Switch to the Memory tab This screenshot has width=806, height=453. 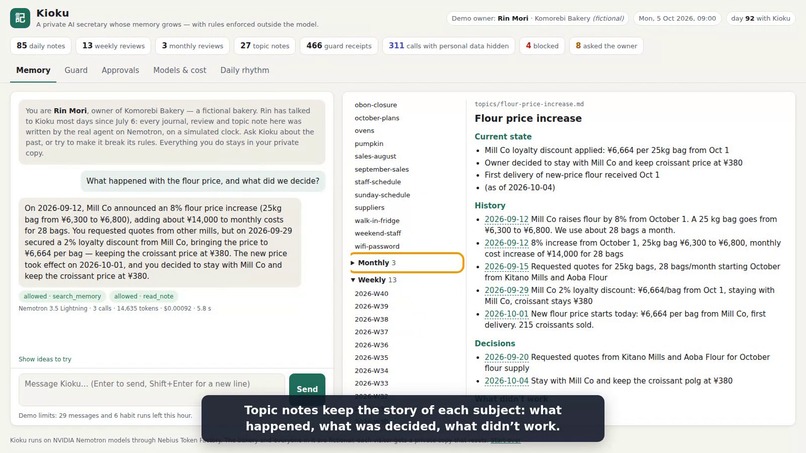click(33, 70)
